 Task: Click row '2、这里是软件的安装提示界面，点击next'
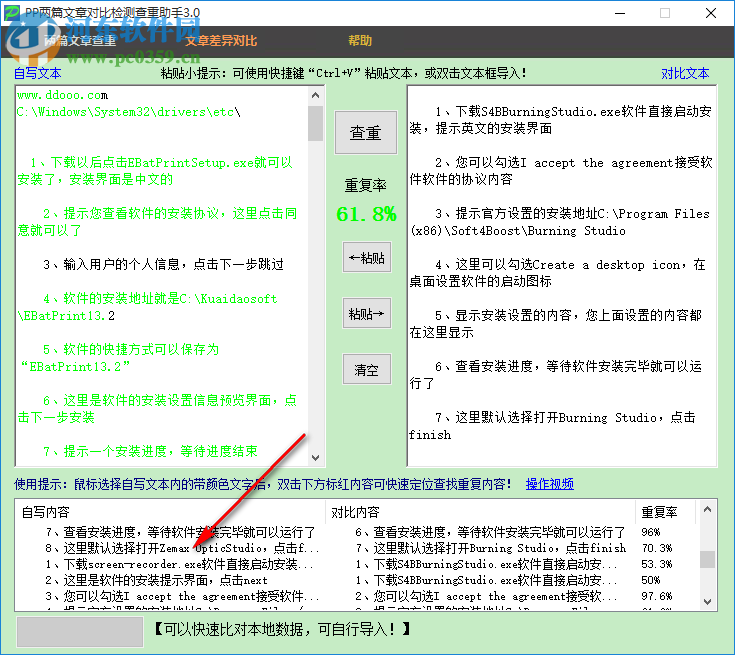(x=358, y=580)
